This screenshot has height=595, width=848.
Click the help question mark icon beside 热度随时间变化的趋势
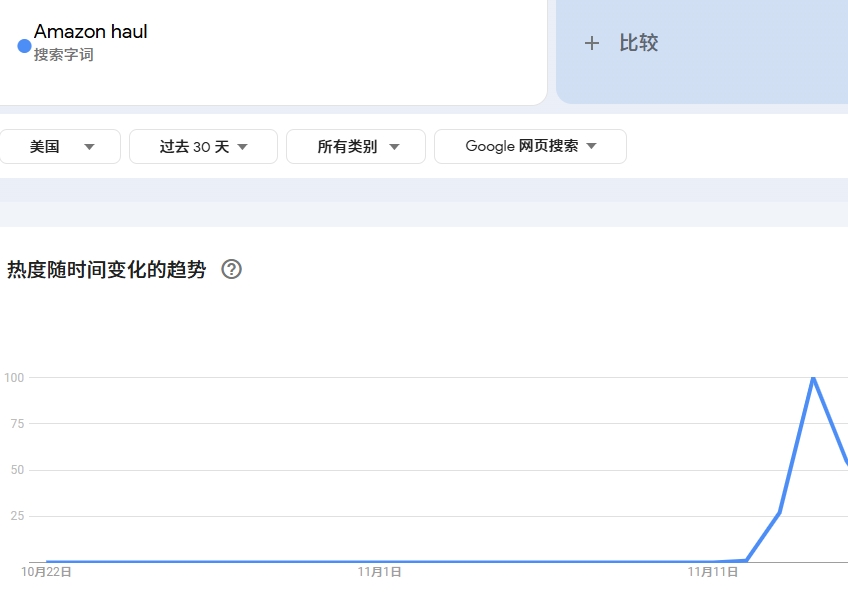[x=231, y=269]
